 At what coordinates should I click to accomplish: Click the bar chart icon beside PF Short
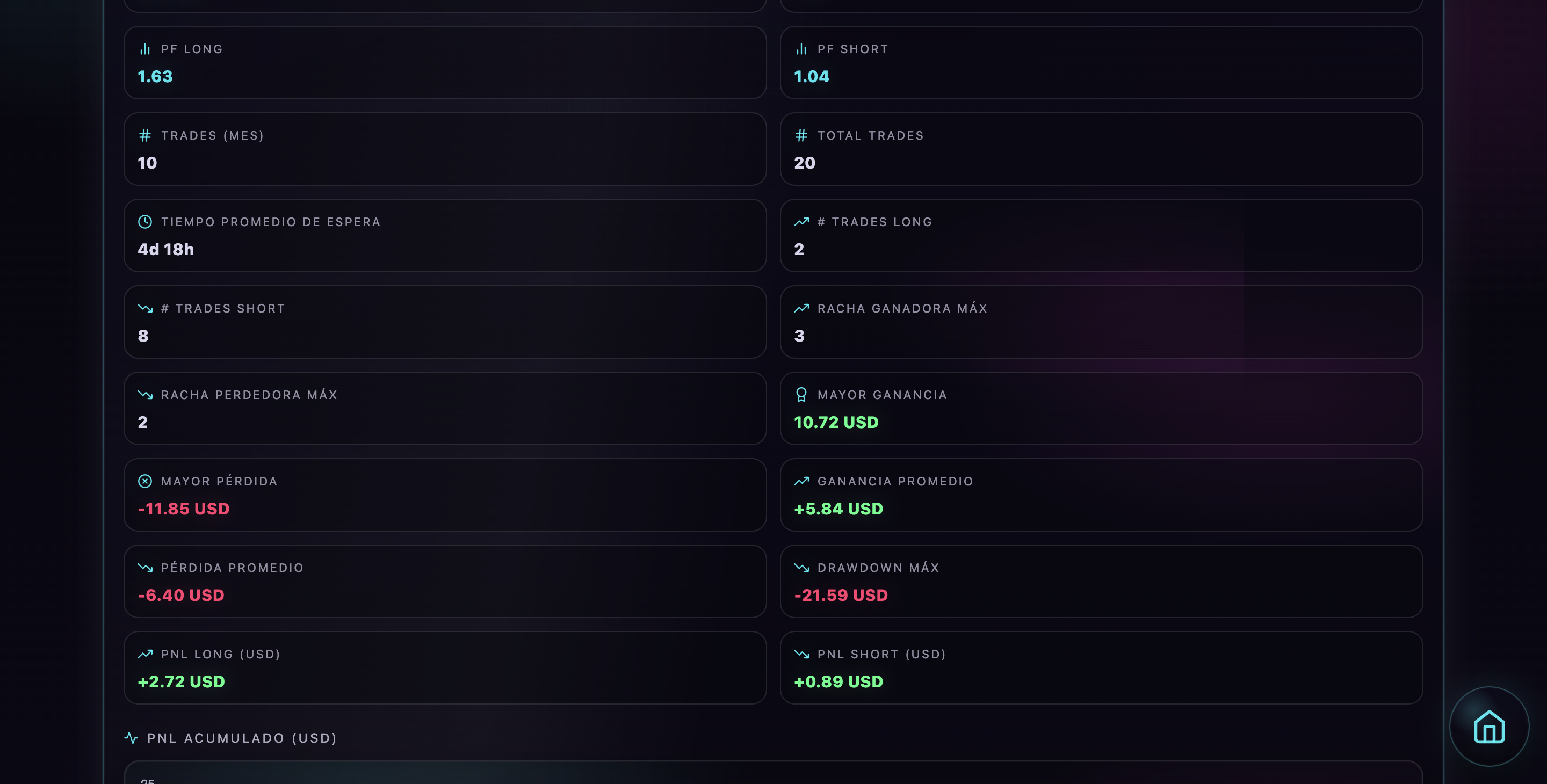[x=801, y=49]
